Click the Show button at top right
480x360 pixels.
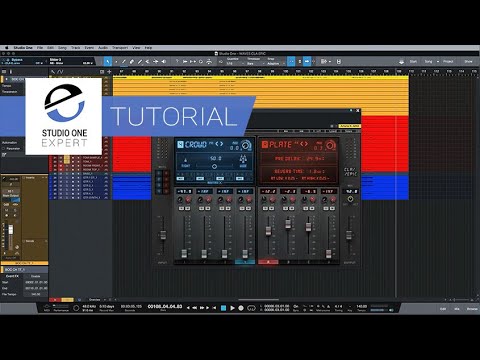pyautogui.click(x=468, y=61)
